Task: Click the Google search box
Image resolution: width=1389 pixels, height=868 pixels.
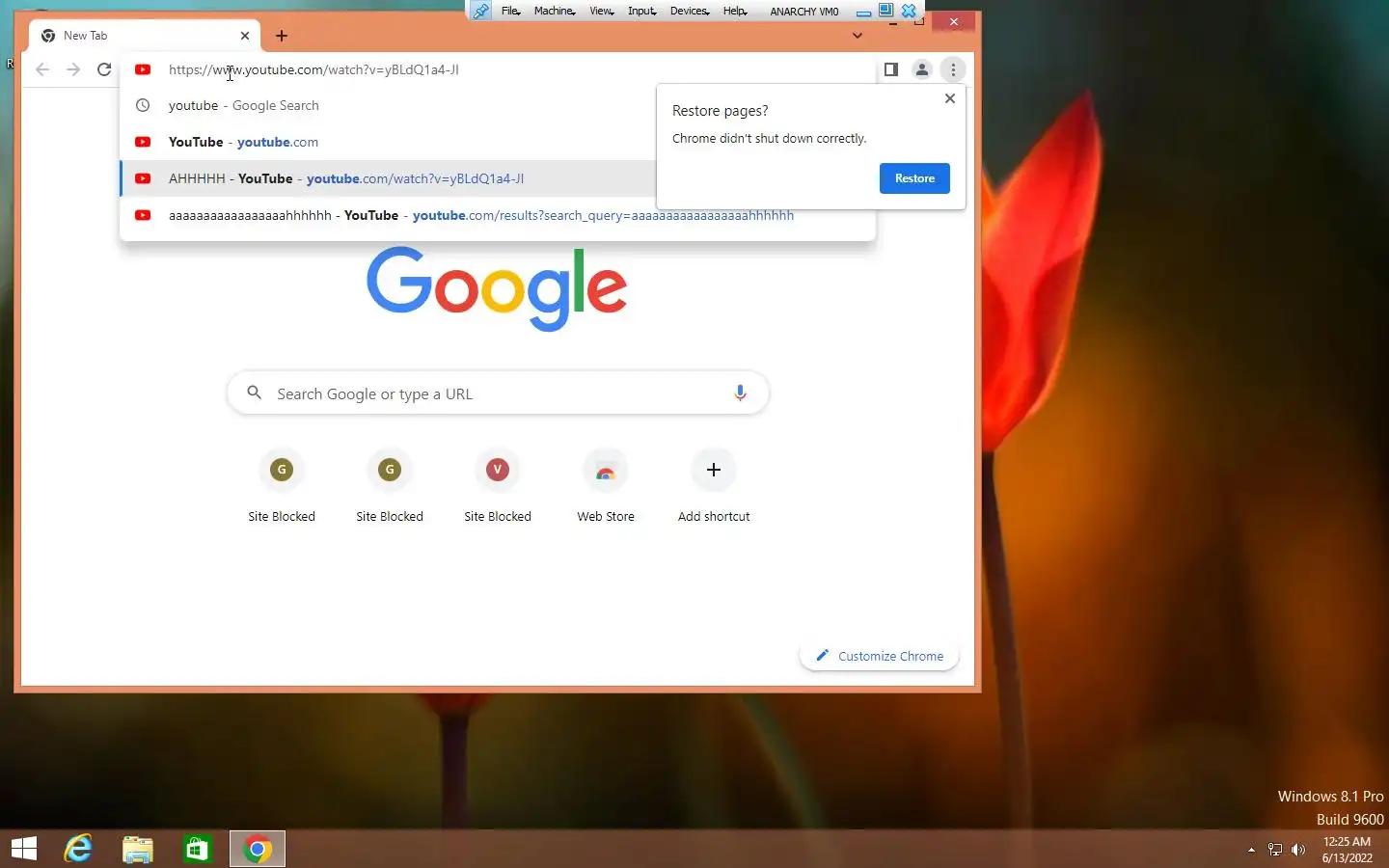Action: pyautogui.click(x=498, y=393)
